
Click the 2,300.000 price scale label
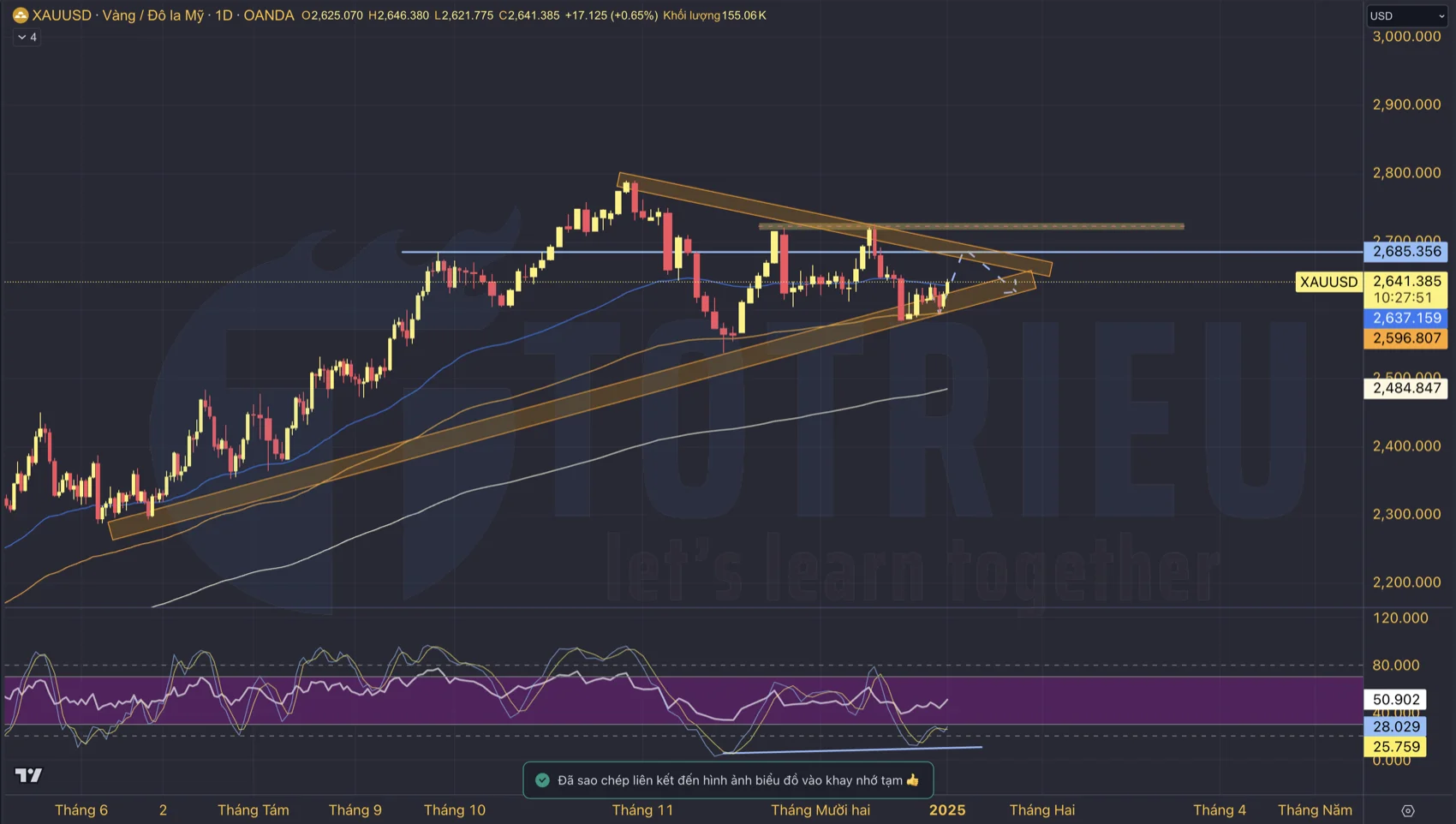pyautogui.click(x=1406, y=514)
